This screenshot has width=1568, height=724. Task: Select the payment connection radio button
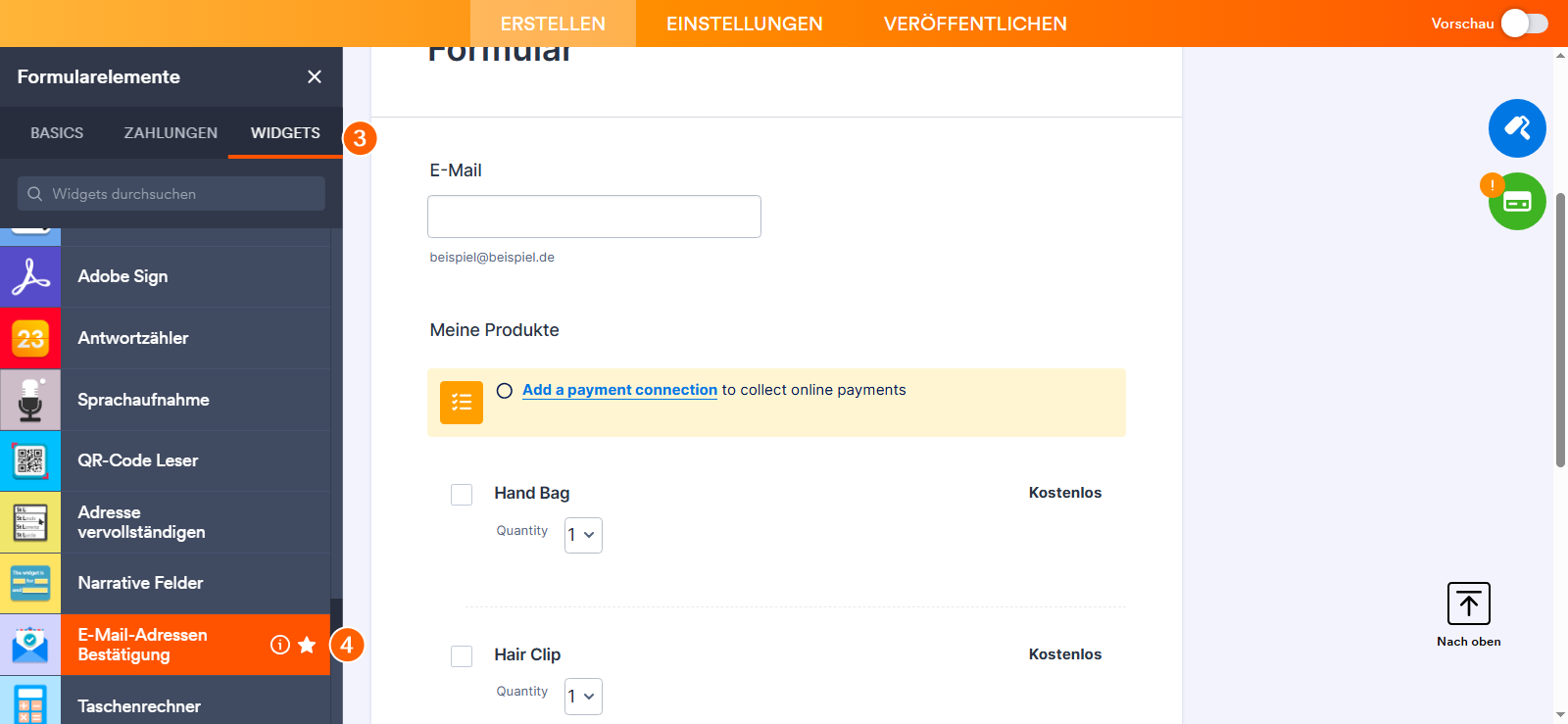point(505,390)
